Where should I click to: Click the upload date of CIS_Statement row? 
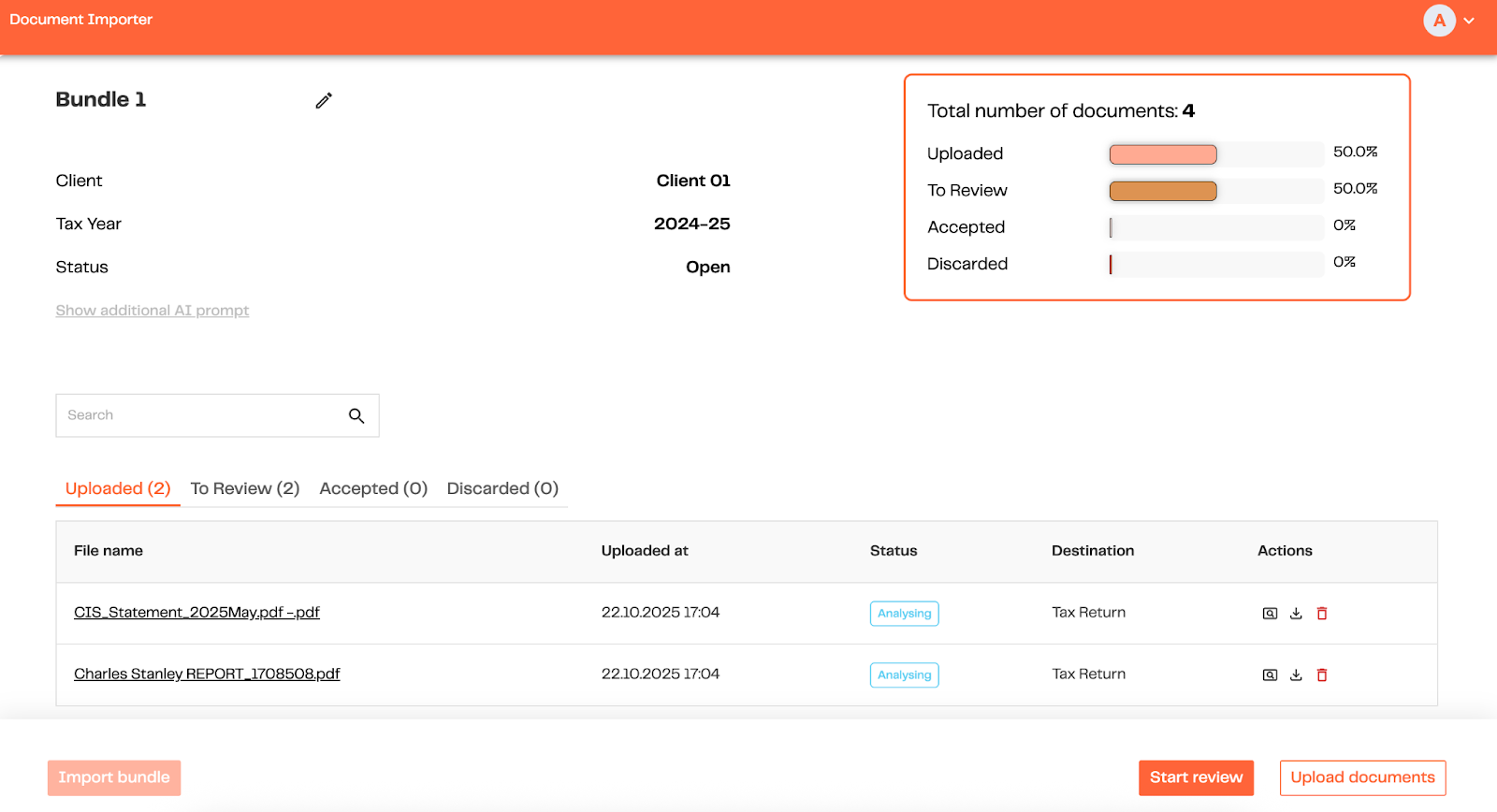[661, 613]
